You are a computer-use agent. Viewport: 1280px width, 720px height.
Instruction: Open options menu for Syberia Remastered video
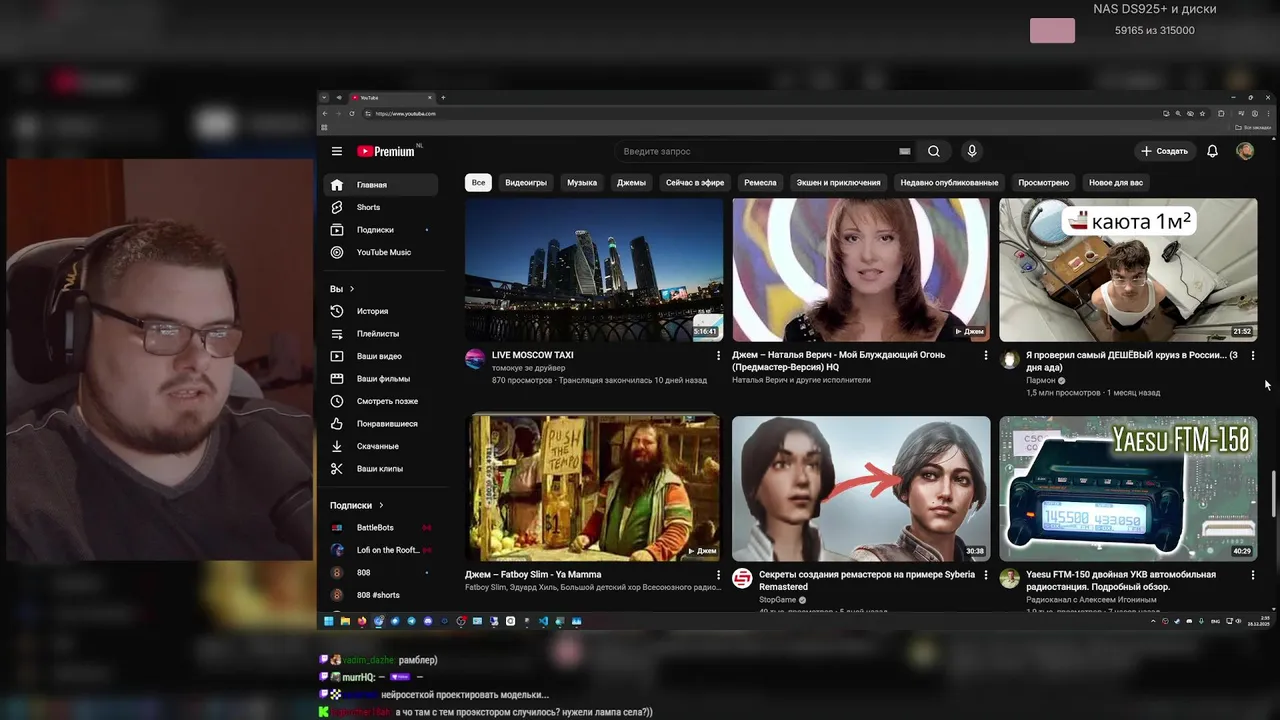(985, 575)
